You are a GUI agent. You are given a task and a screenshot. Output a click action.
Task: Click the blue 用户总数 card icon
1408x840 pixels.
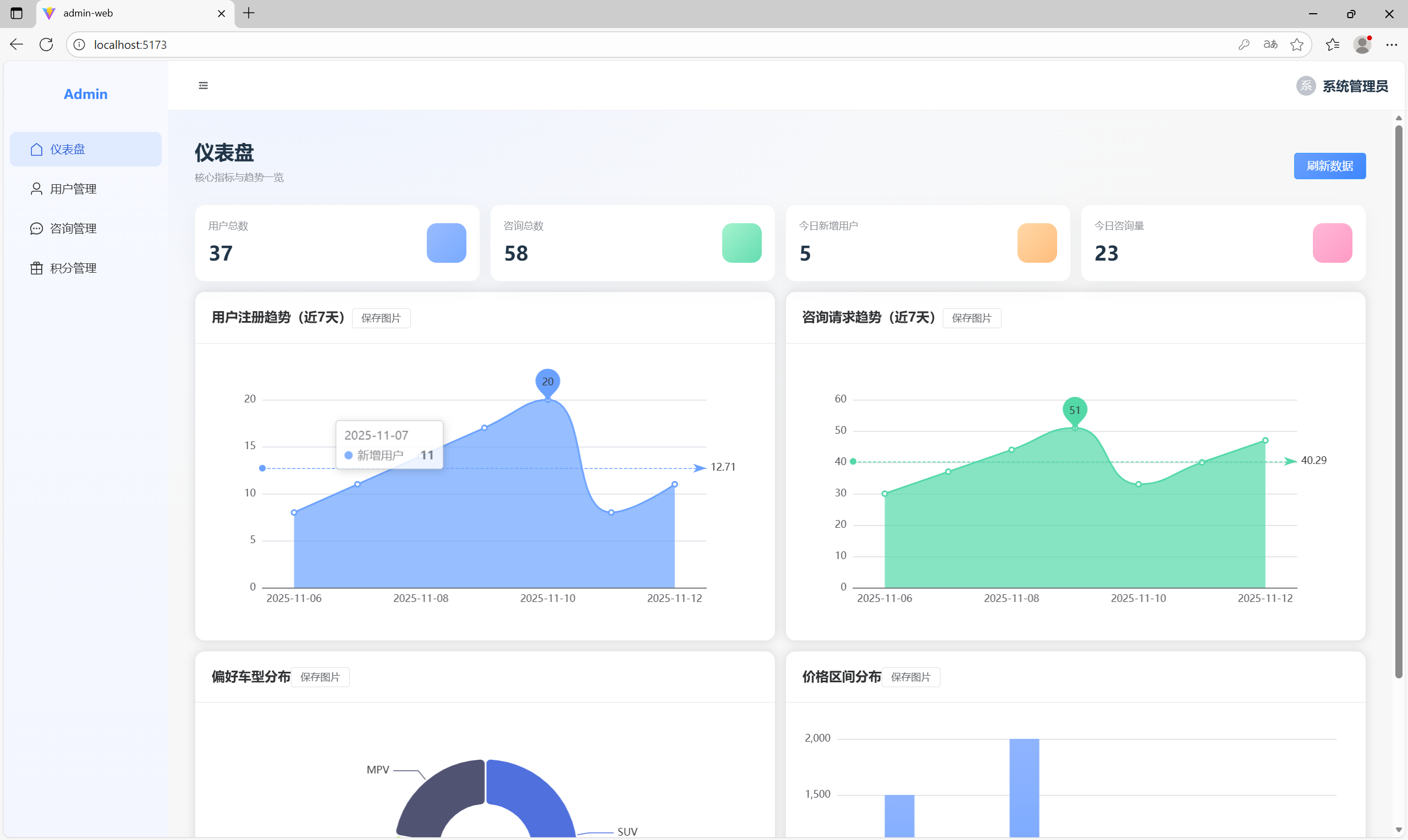coord(446,243)
